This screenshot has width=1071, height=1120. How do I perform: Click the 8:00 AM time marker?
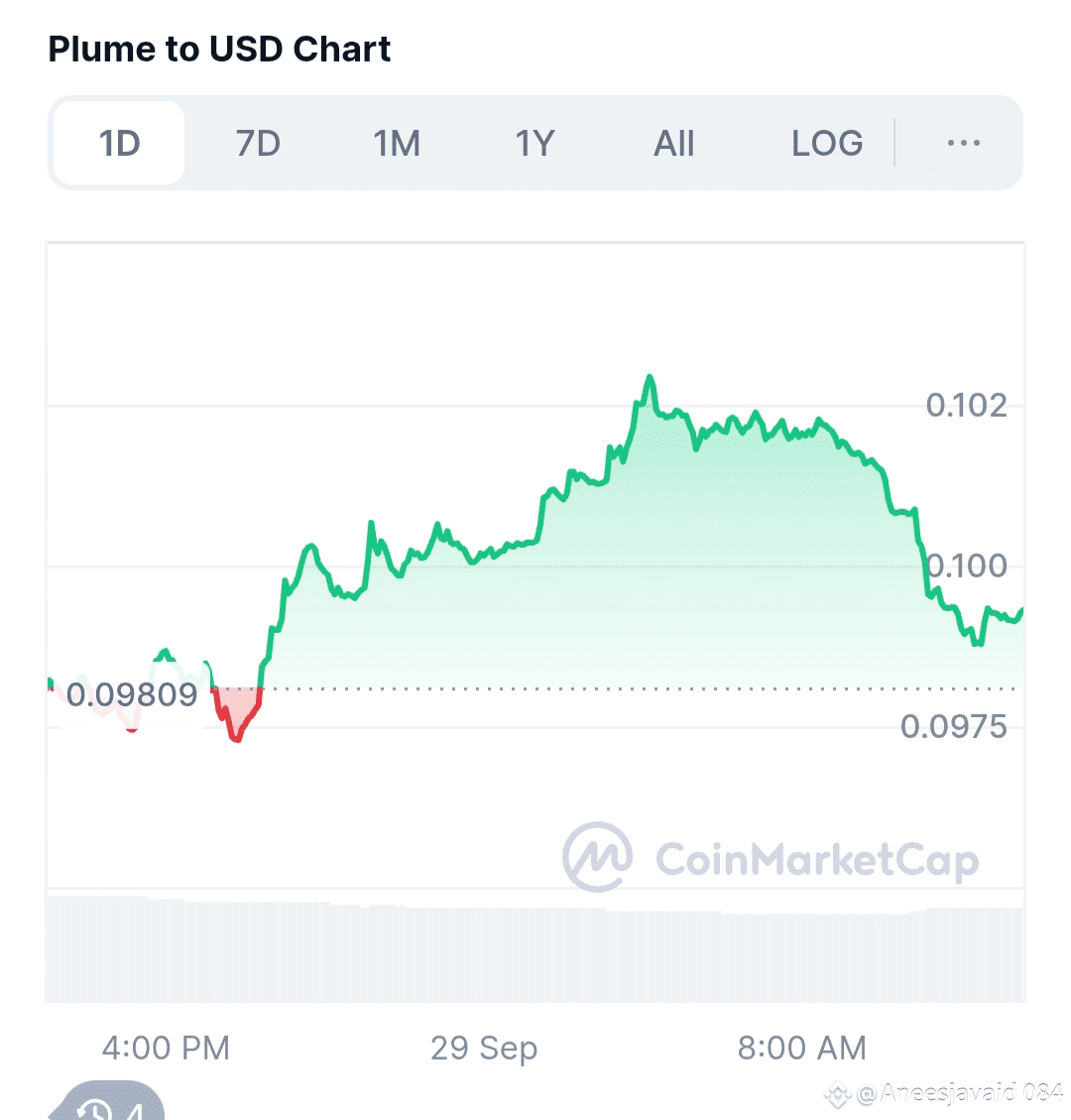pos(801,1048)
